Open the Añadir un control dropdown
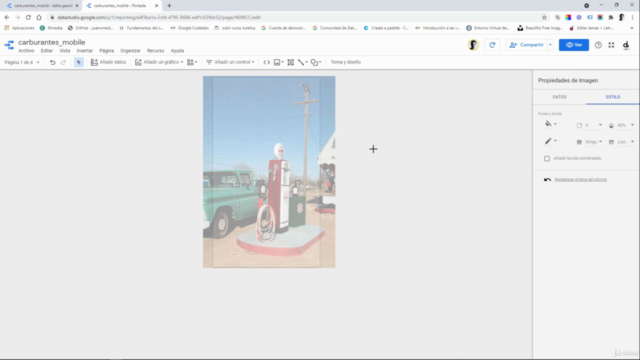The image size is (640, 360). (x=230, y=62)
